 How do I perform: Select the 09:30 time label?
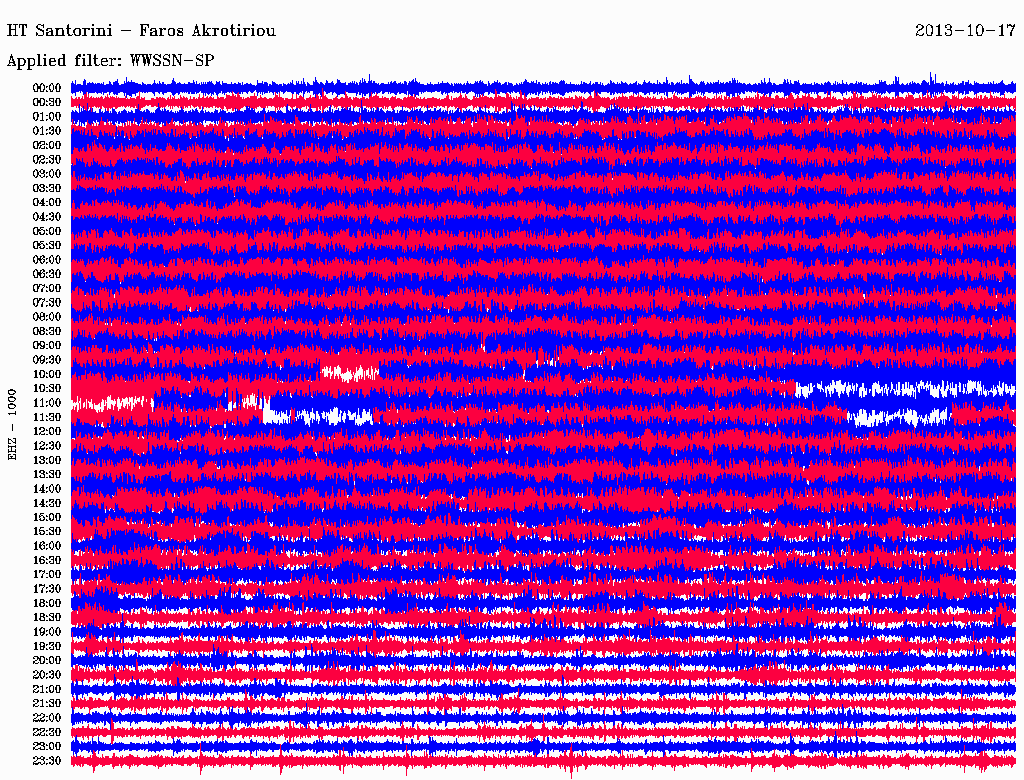(x=47, y=360)
